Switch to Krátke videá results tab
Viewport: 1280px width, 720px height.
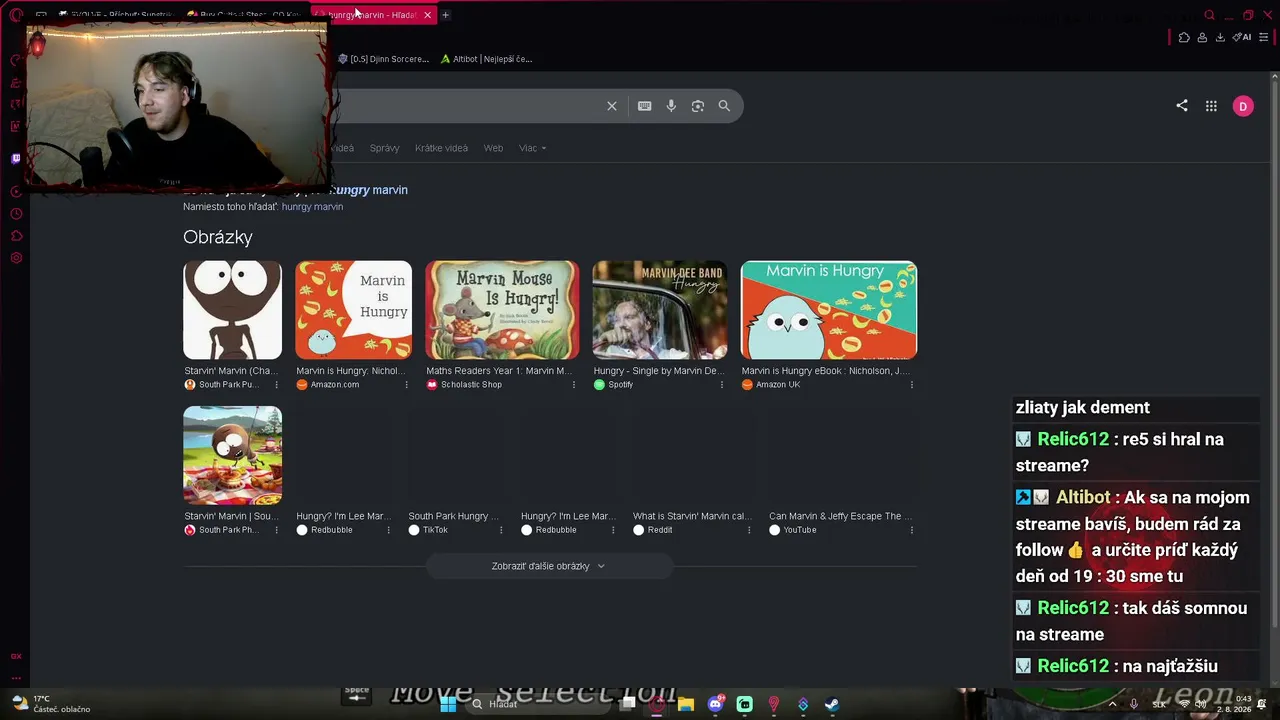pos(441,148)
